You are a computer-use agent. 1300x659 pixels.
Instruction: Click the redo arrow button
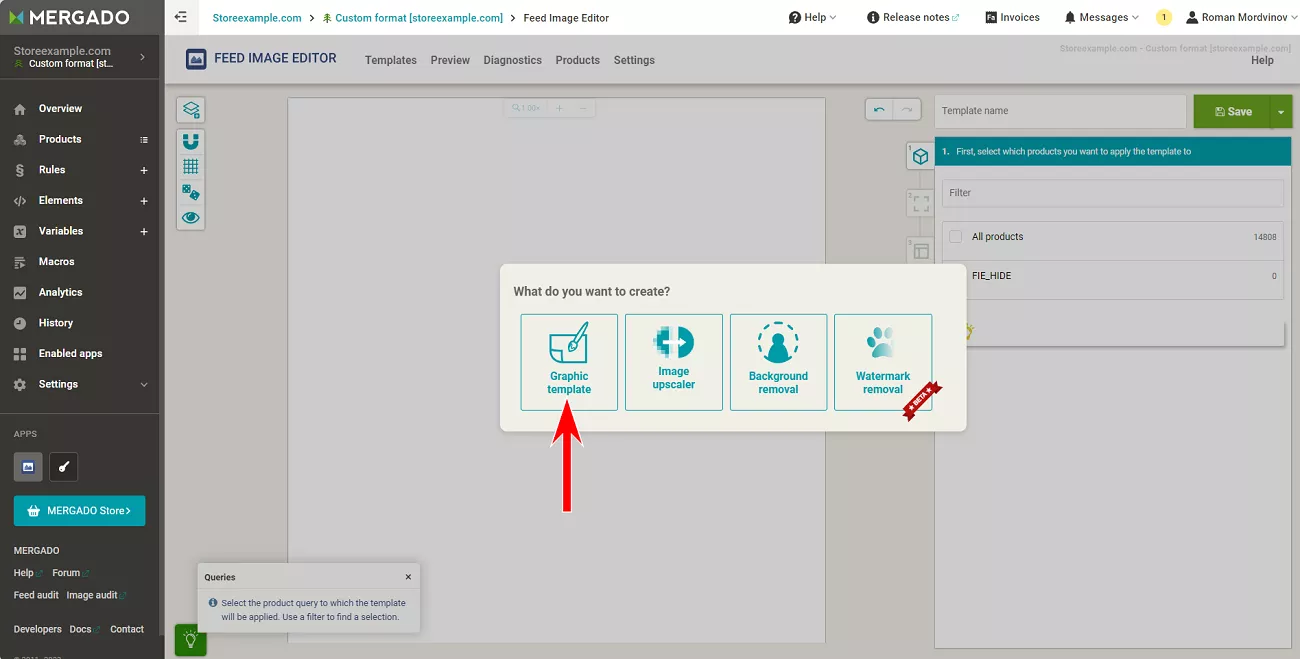(x=907, y=110)
